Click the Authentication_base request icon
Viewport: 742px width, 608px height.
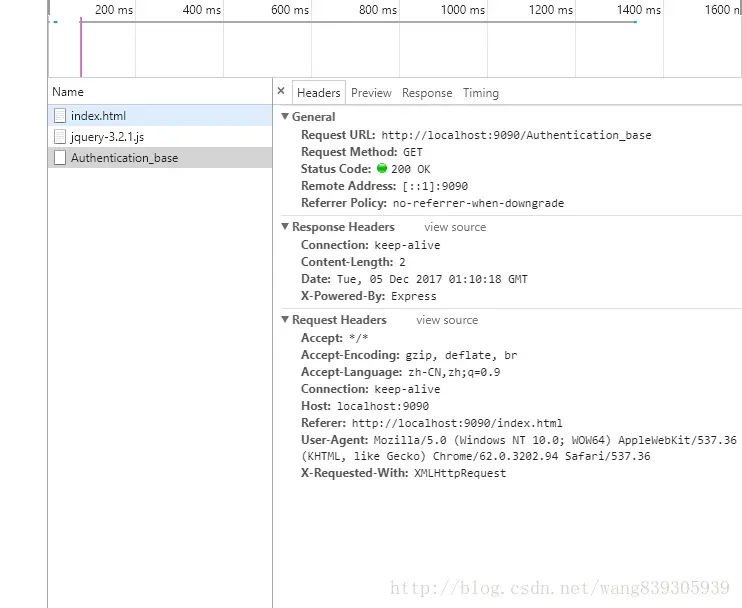click(x=60, y=158)
